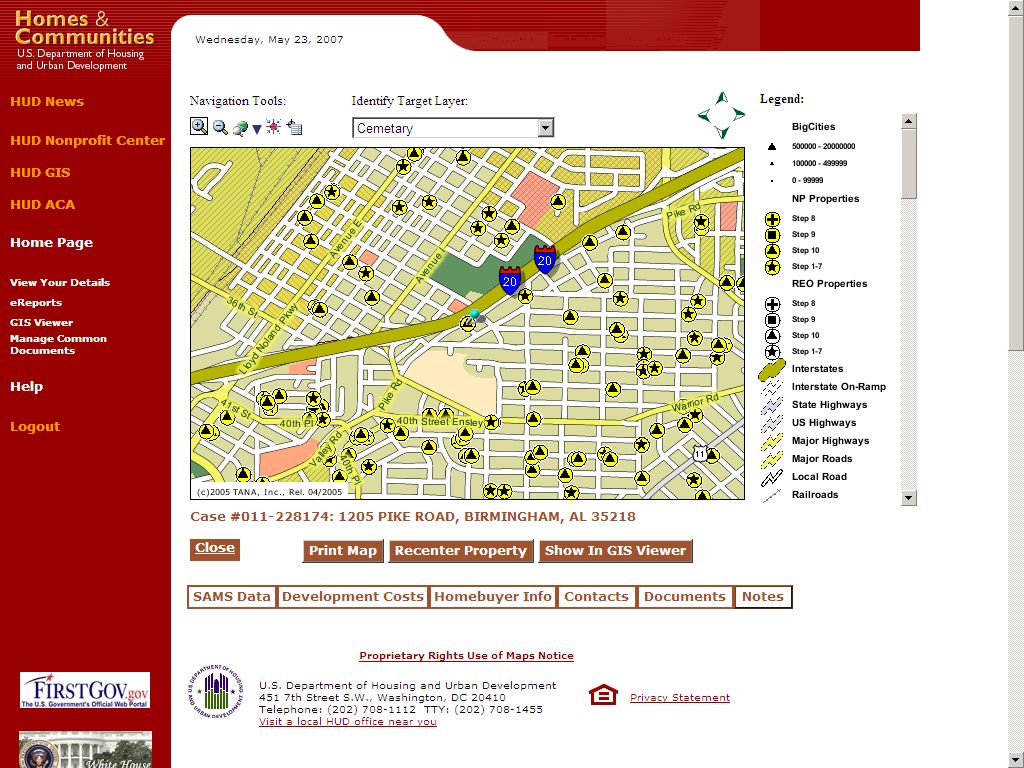Open the Identify Target Layer dropdown
Viewport: 1024px width, 768px height.
click(545, 128)
